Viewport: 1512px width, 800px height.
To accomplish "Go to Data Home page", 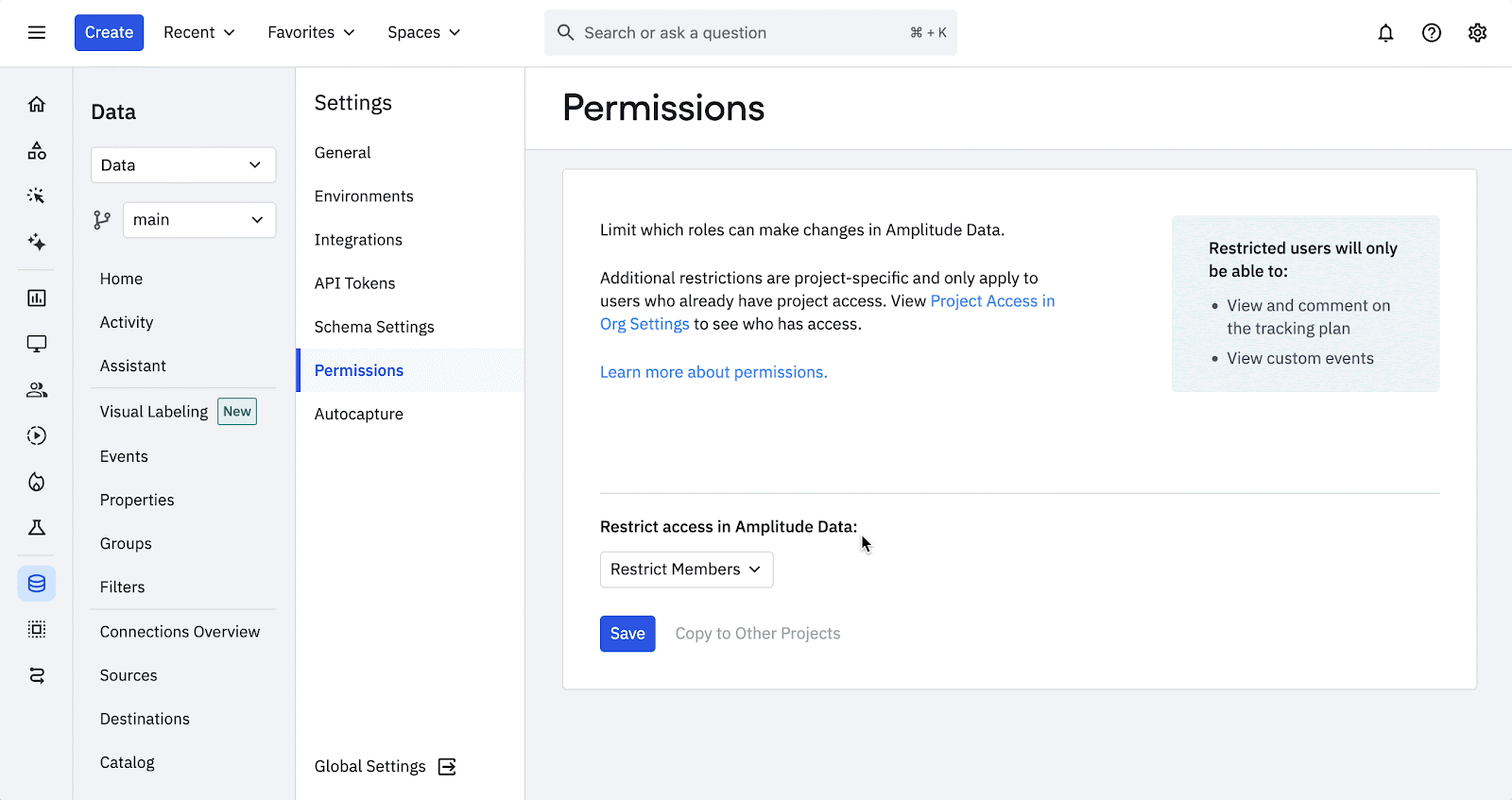I will (x=121, y=279).
